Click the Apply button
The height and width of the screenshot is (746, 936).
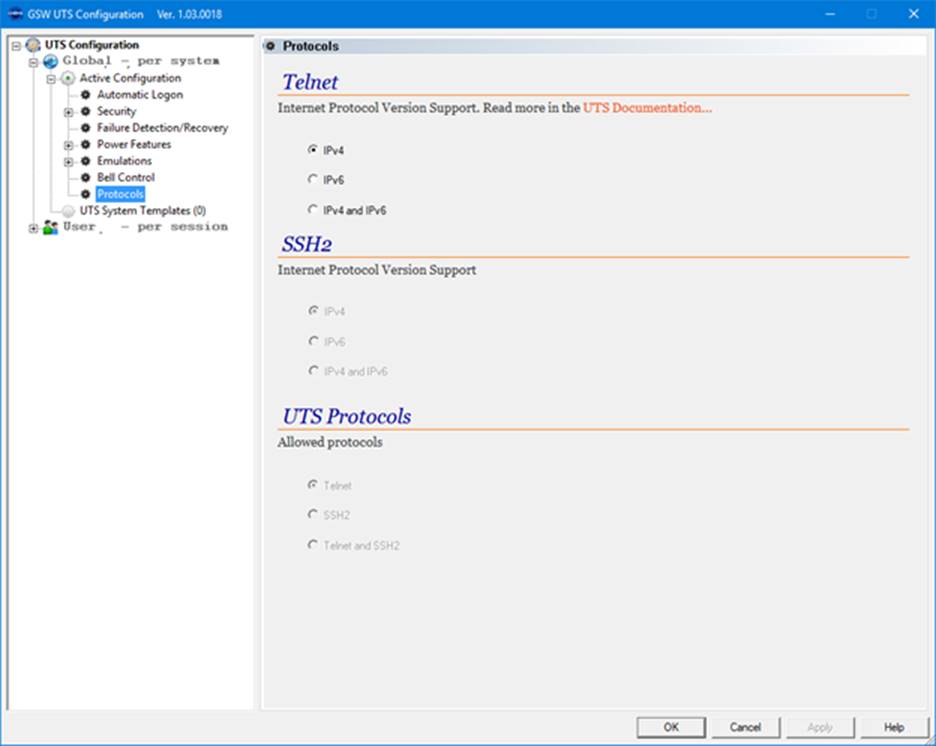click(x=820, y=727)
